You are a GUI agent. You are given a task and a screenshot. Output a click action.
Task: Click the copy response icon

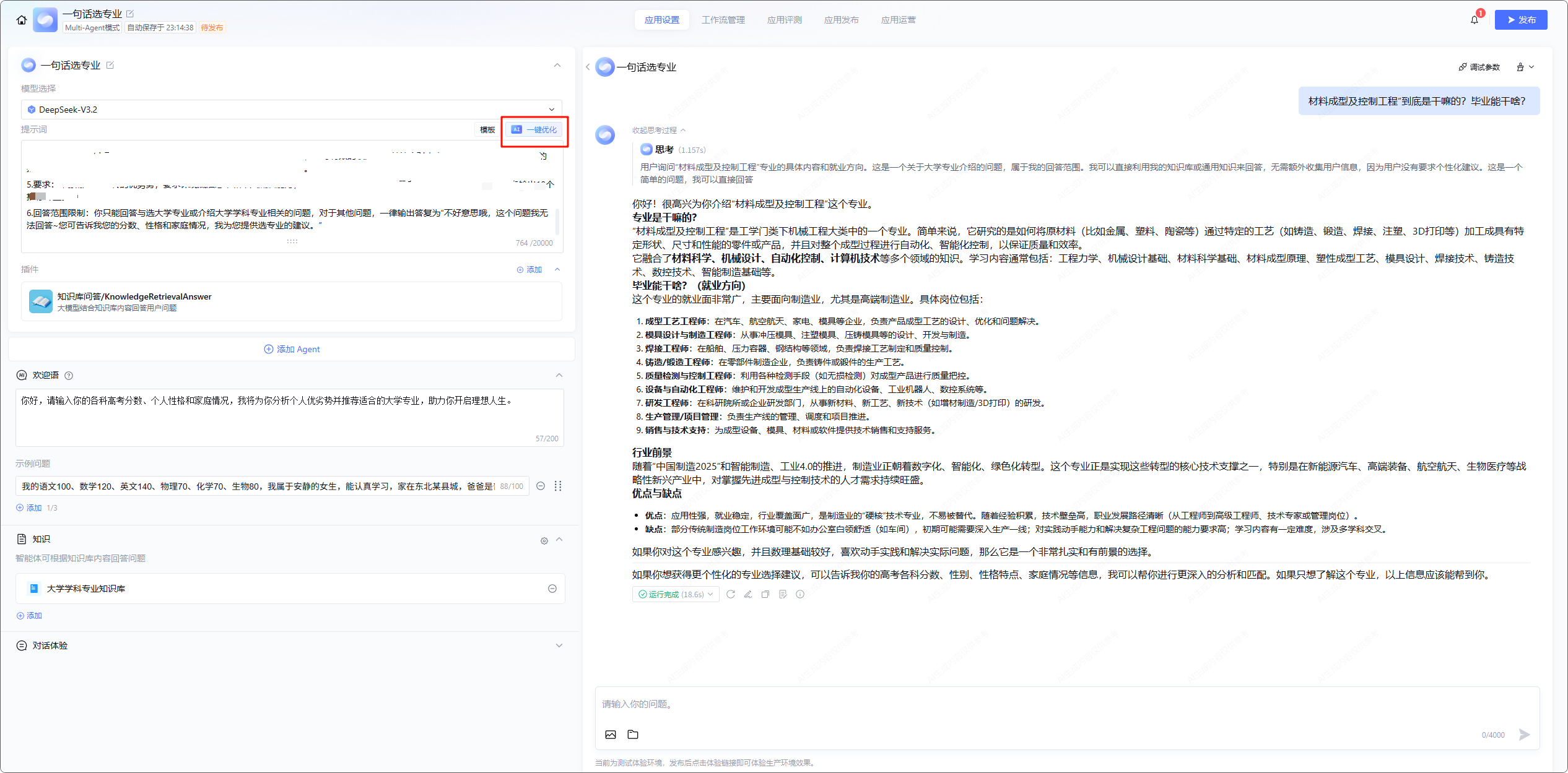[765, 594]
